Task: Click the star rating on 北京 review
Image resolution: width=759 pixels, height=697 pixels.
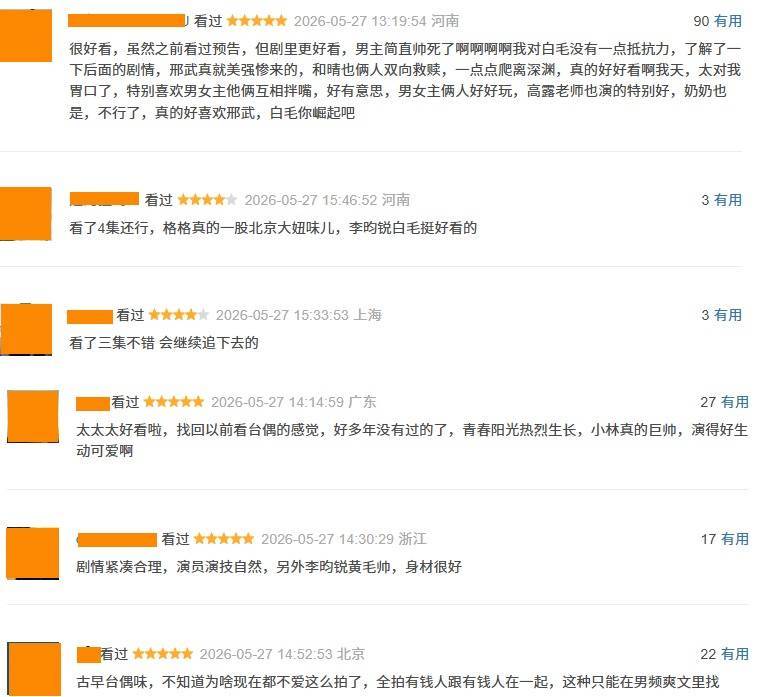Action: pyautogui.click(x=163, y=654)
